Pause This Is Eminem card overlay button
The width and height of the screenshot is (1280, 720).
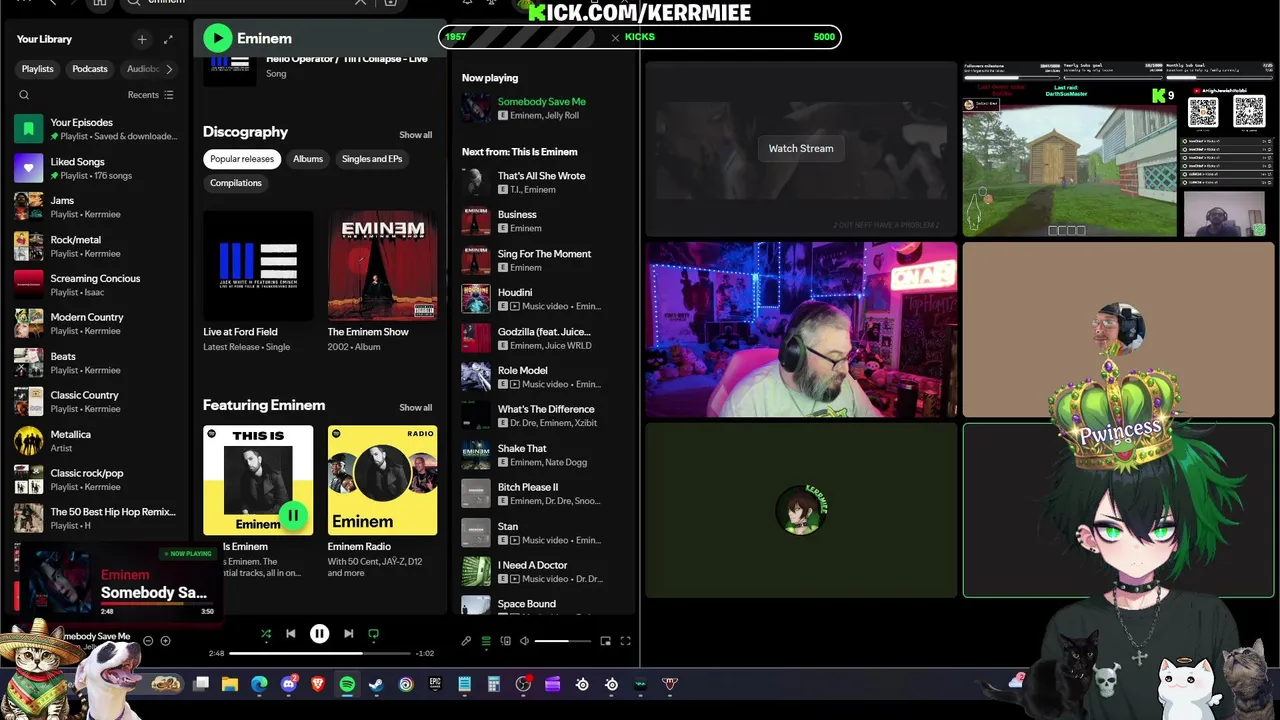(293, 515)
